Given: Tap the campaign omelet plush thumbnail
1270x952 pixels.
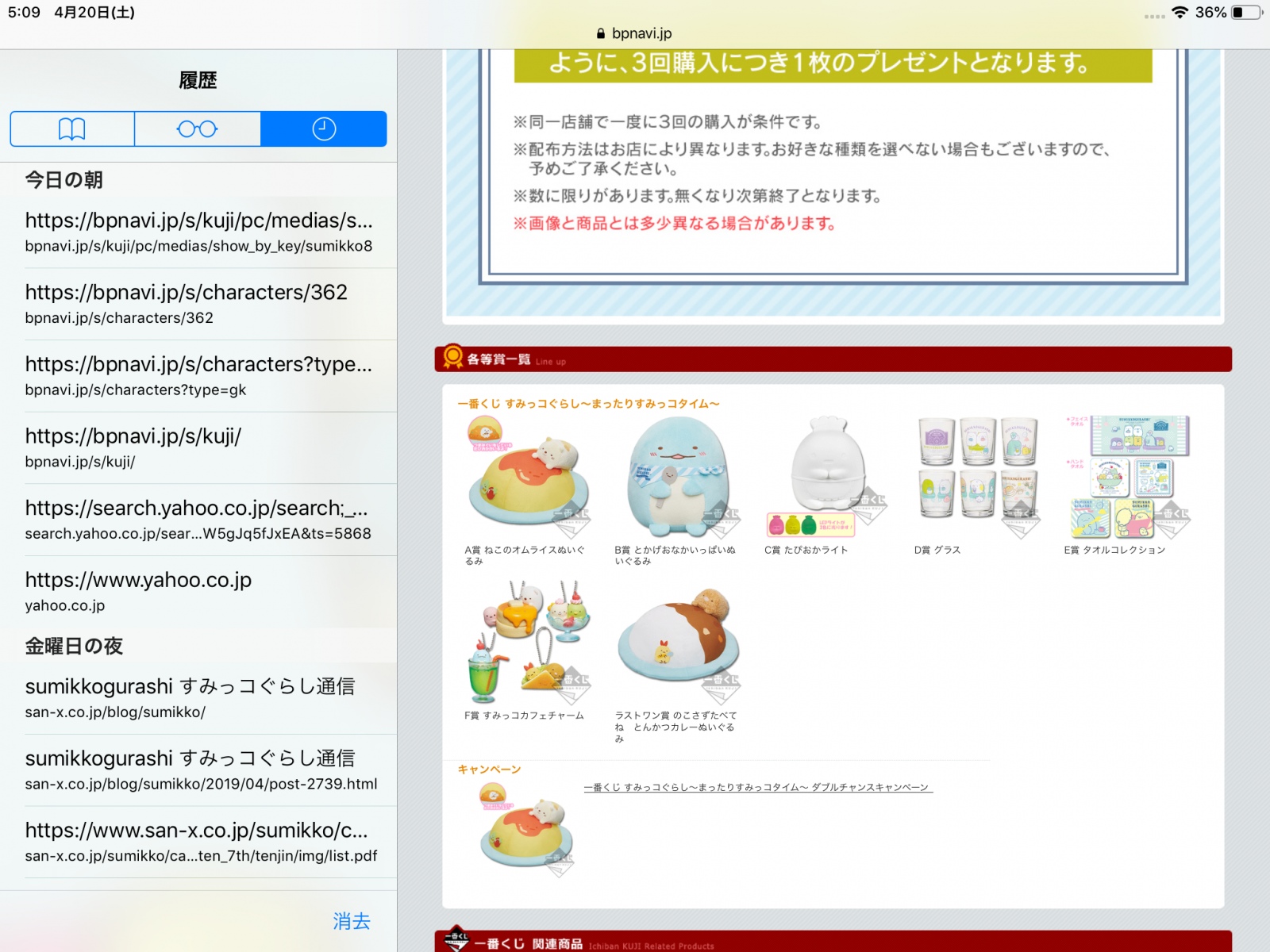Looking at the screenshot, I should (527, 830).
